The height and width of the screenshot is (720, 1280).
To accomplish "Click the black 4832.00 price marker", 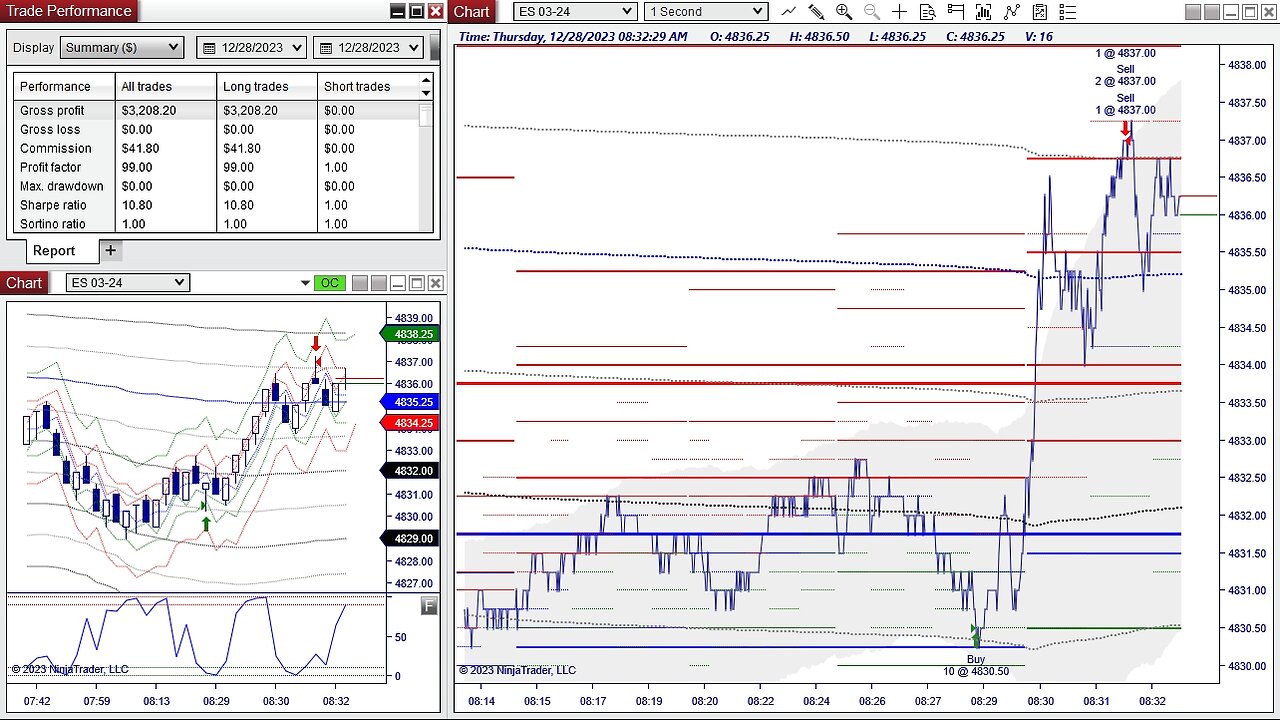I will click(410, 471).
